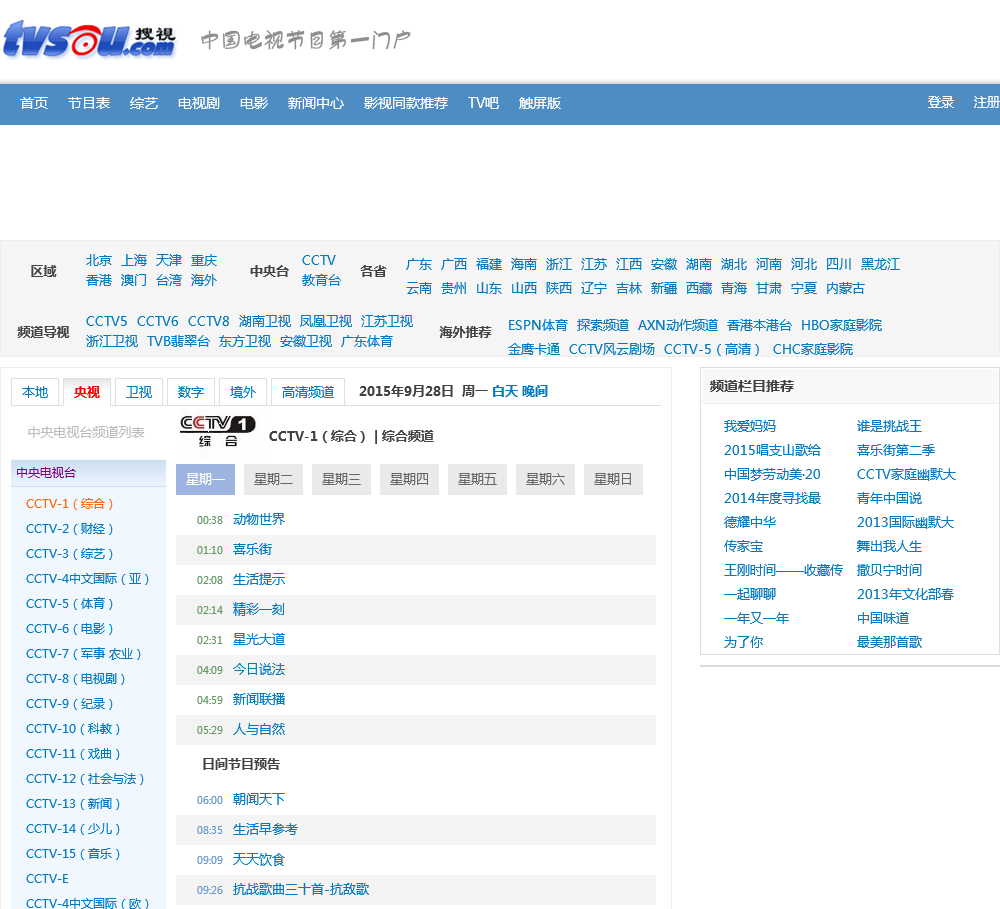Image resolution: width=1000 pixels, height=909 pixels.
Task: Select CCTV-5（体育）in the channel list
Action: pyautogui.click(x=70, y=603)
